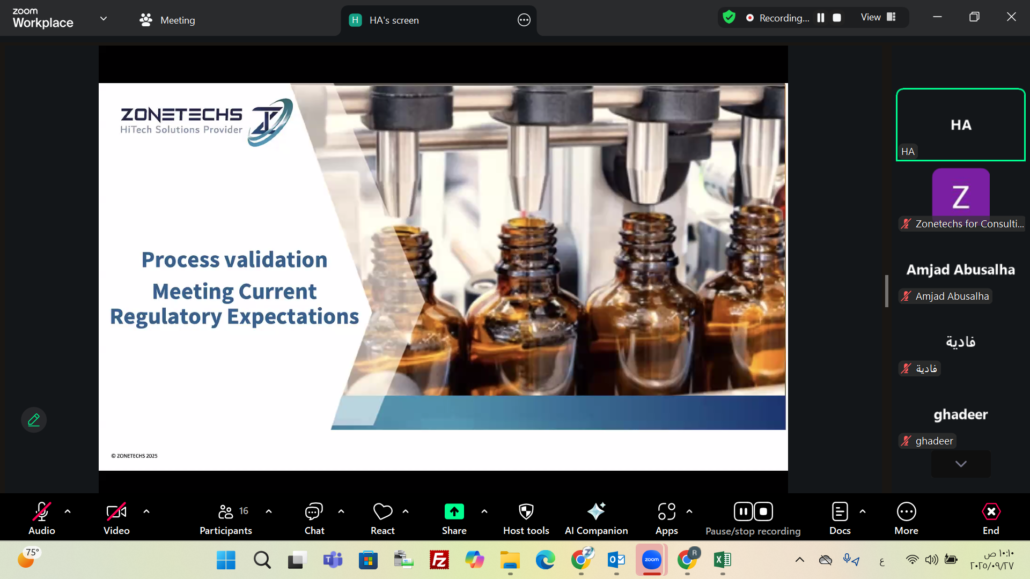Turn on camera with Video button
This screenshot has width=1030, height=579.
tap(116, 517)
